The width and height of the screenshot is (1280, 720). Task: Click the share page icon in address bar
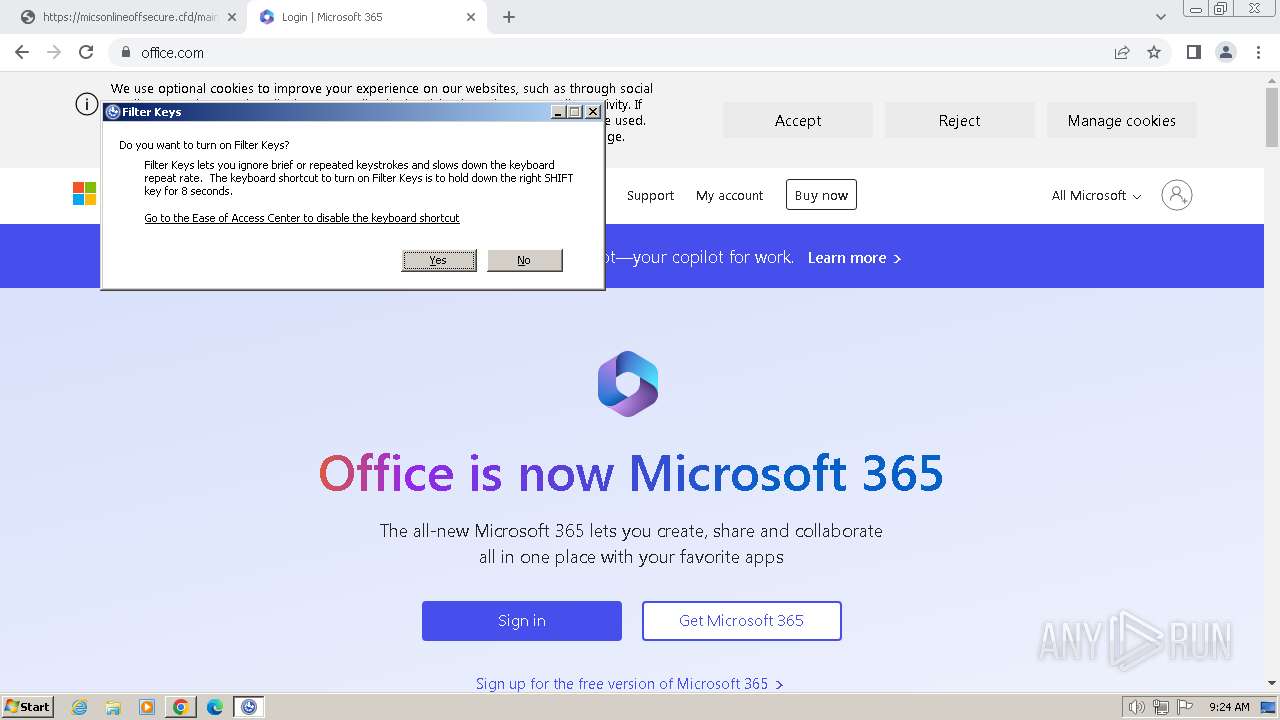click(1122, 52)
